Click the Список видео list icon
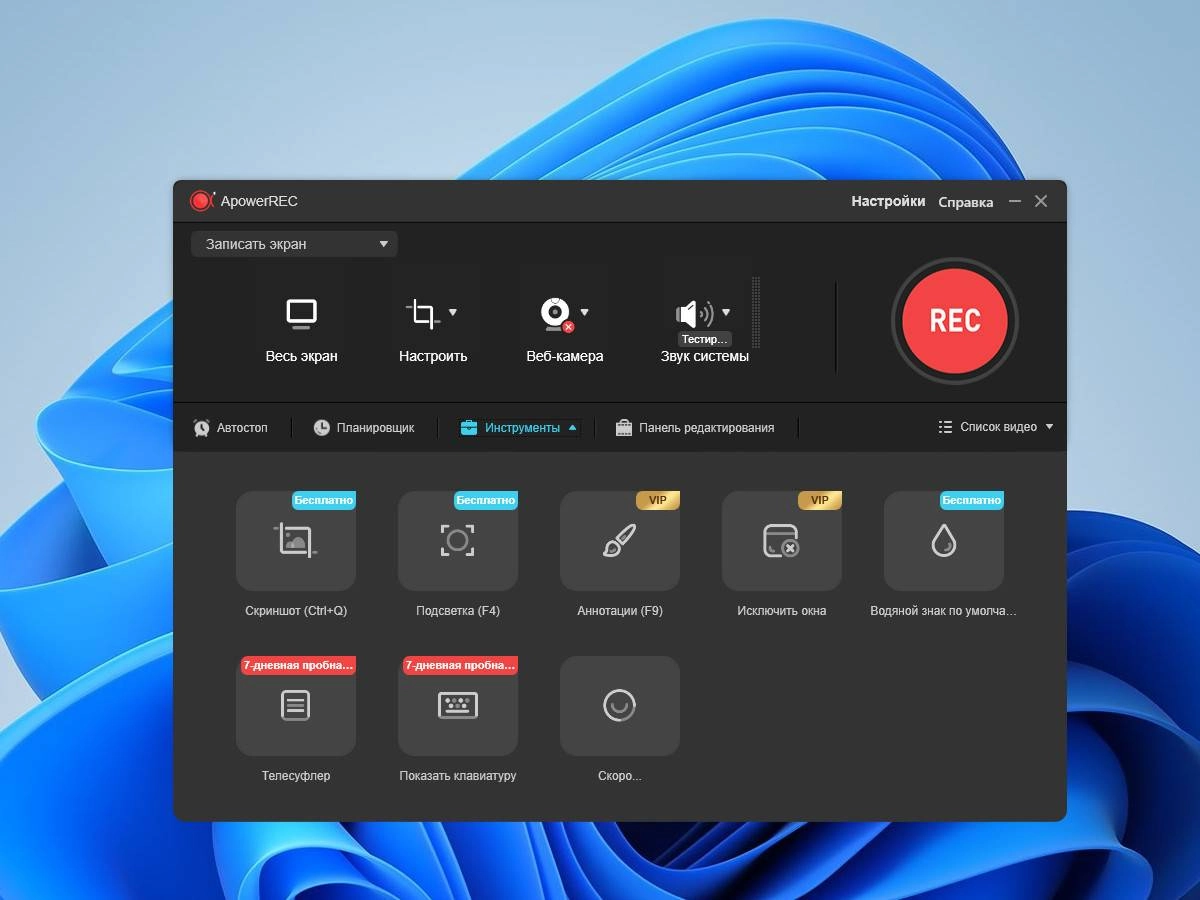Viewport: 1200px width, 900px height. tap(945, 427)
